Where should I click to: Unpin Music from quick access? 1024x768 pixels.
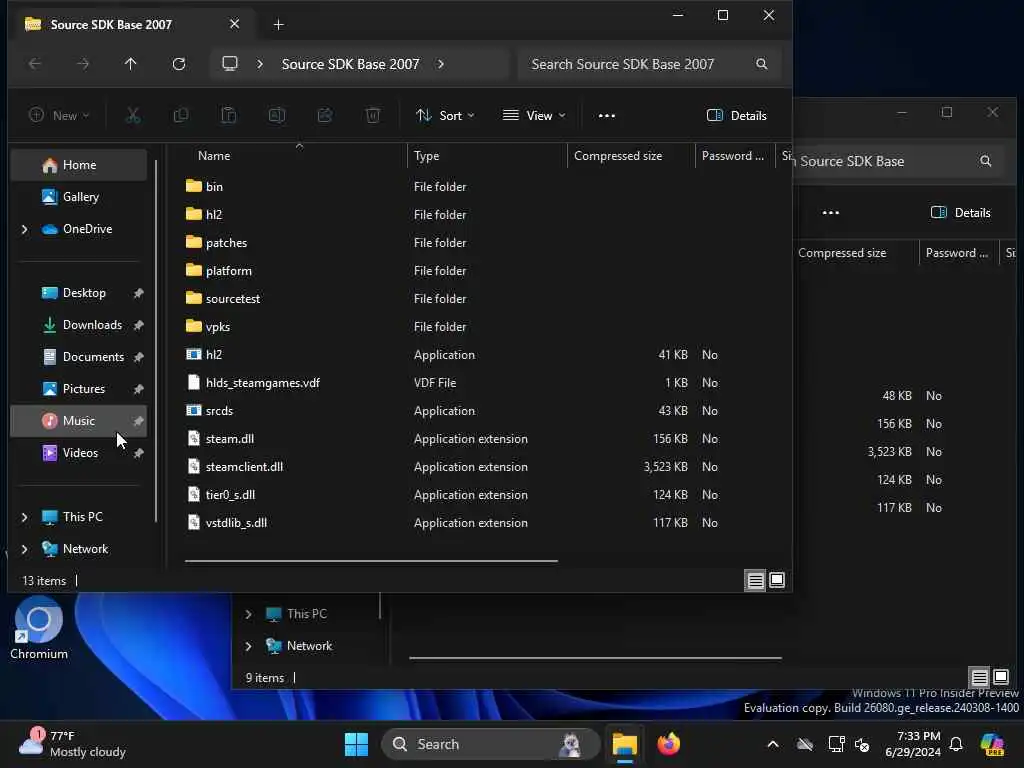138,421
